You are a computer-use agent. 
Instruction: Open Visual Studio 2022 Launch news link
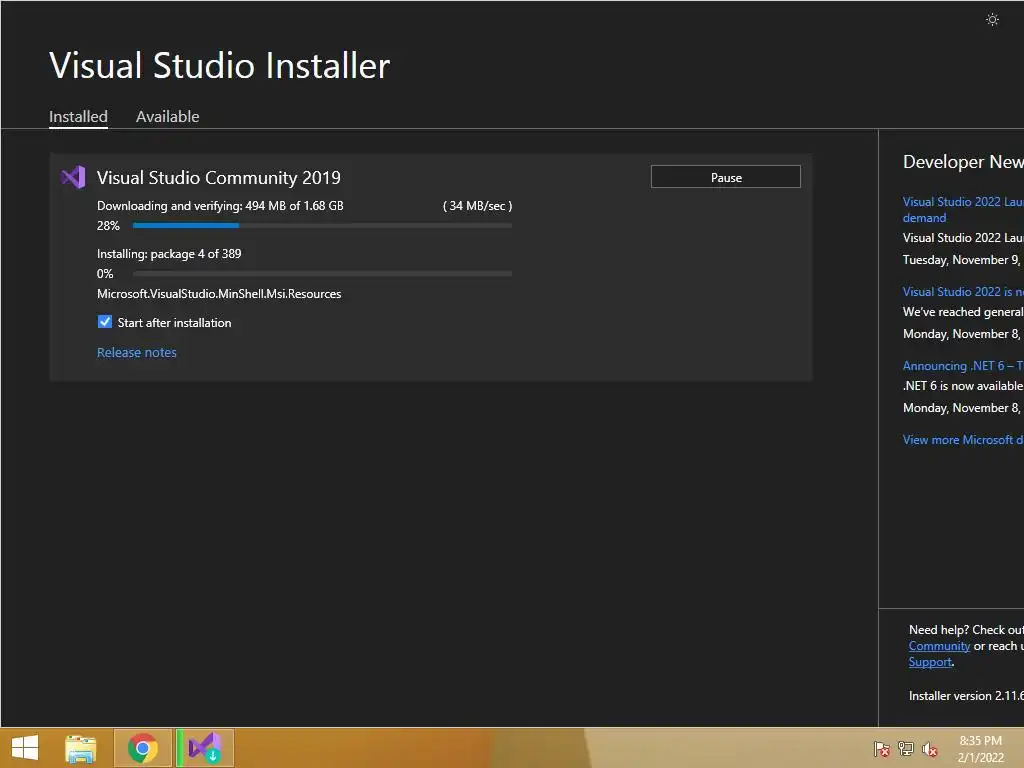click(x=963, y=210)
